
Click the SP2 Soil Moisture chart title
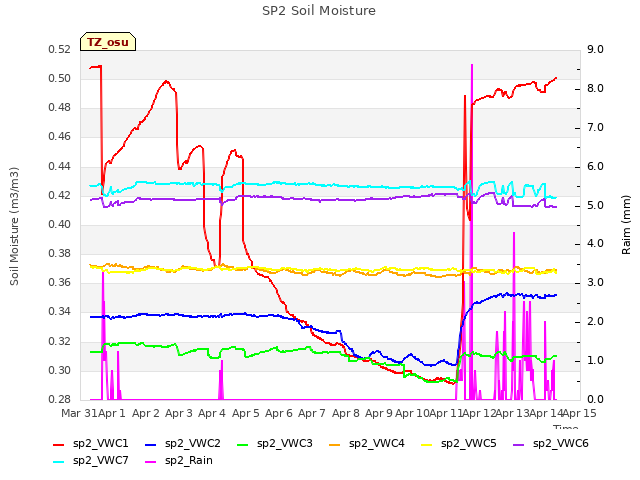(x=319, y=11)
